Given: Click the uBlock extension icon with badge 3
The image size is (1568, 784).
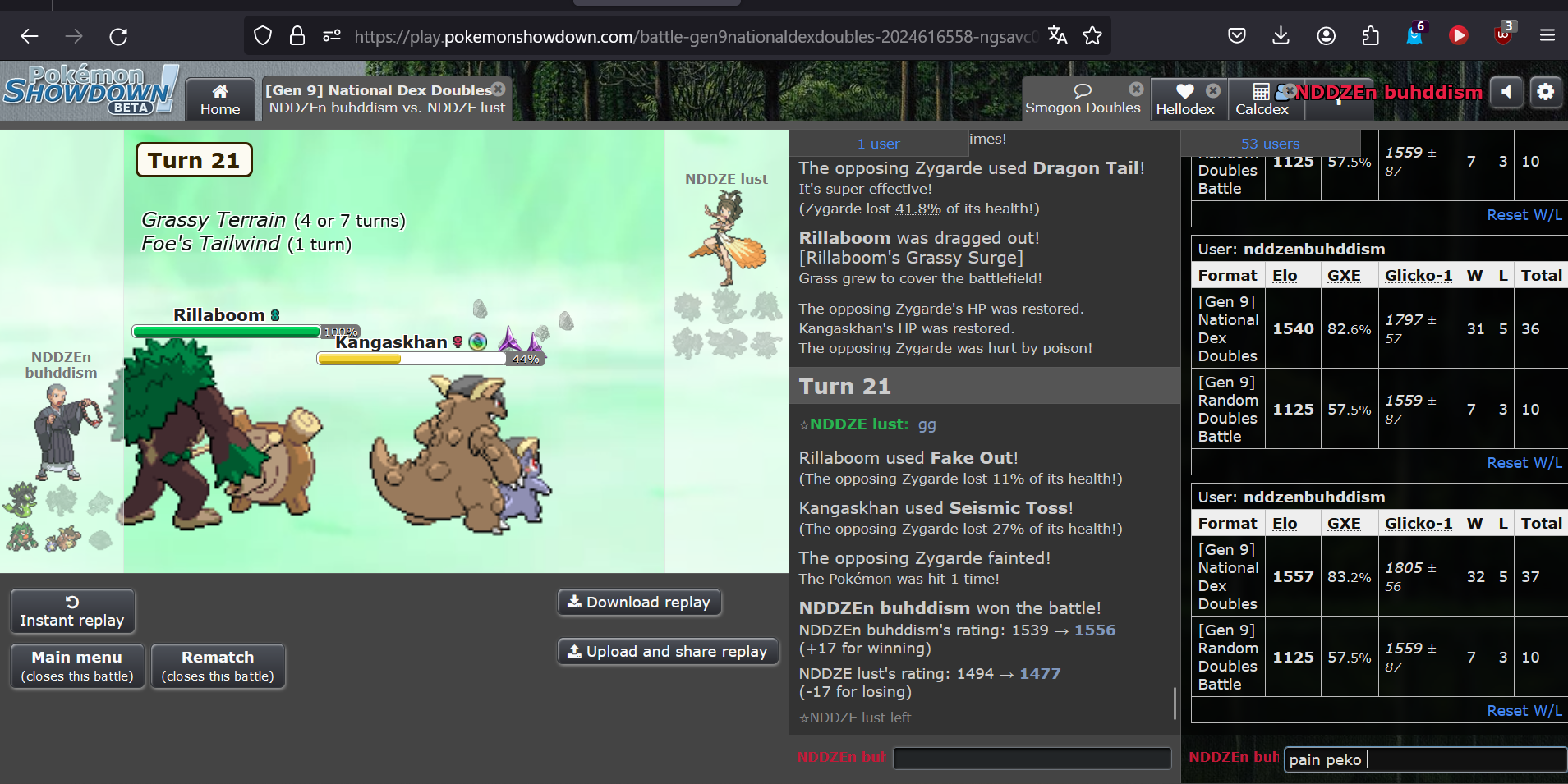Looking at the screenshot, I should tap(1503, 34).
